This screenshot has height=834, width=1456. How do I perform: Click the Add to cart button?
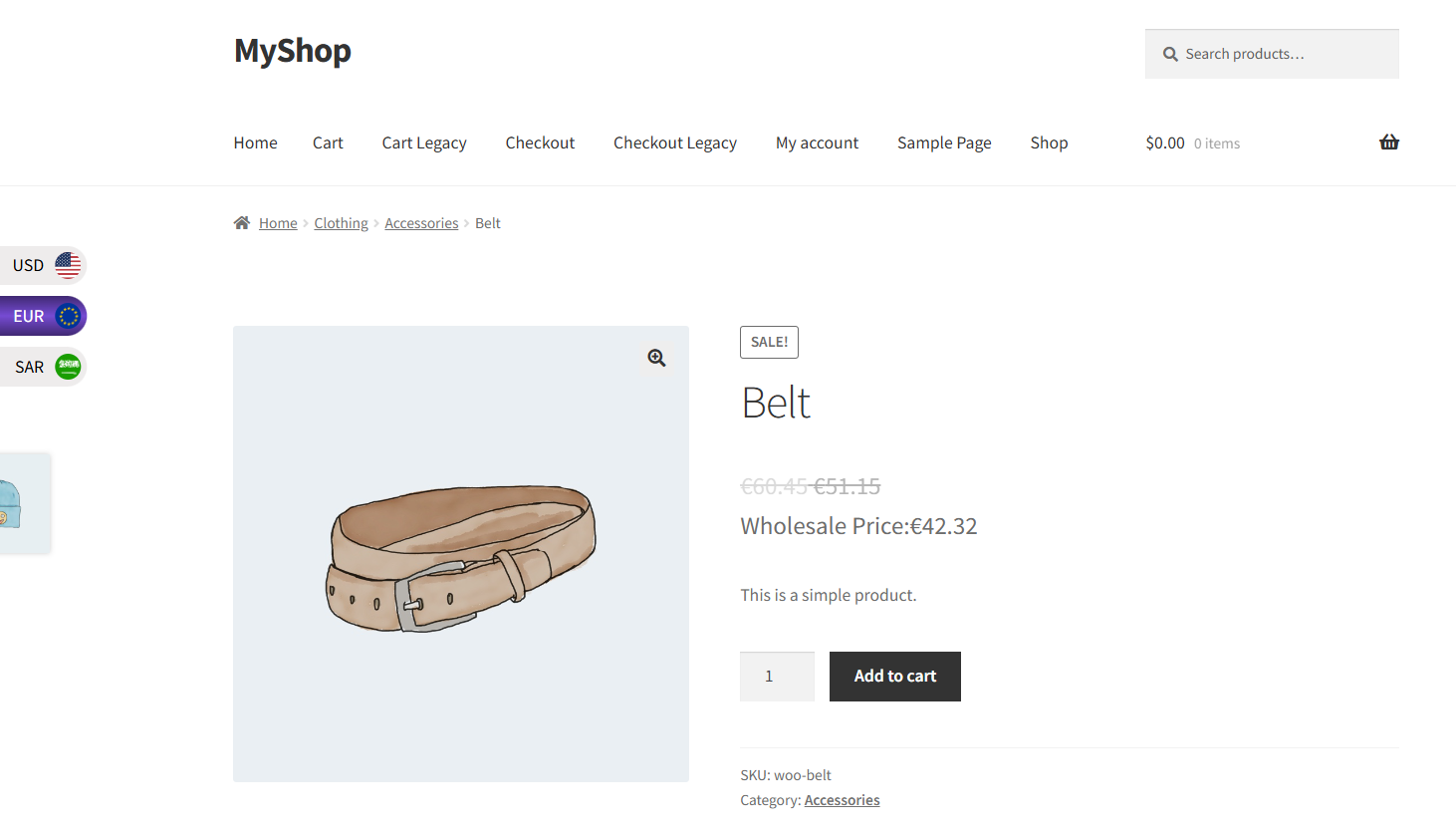(x=895, y=677)
